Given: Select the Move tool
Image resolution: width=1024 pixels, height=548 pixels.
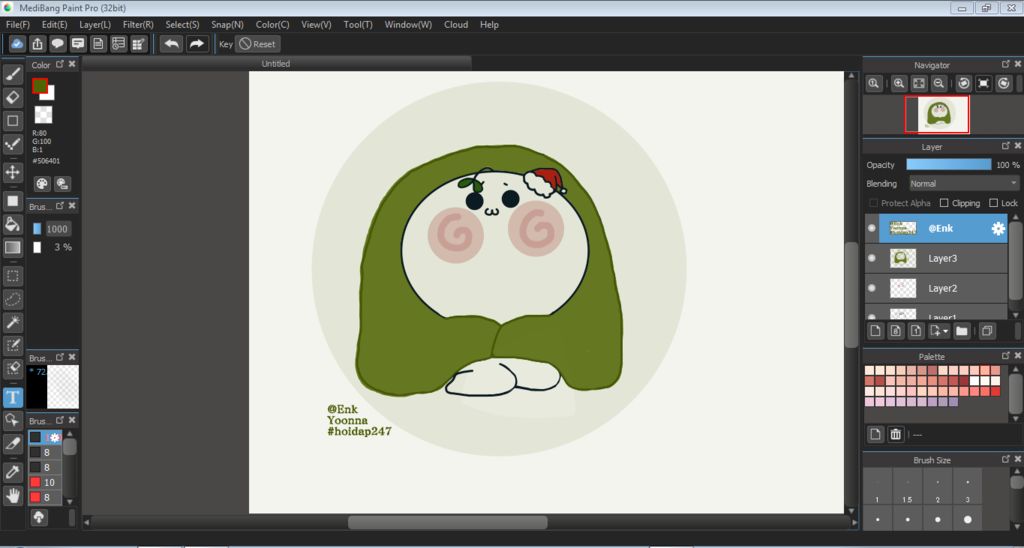Looking at the screenshot, I should coord(12,172).
